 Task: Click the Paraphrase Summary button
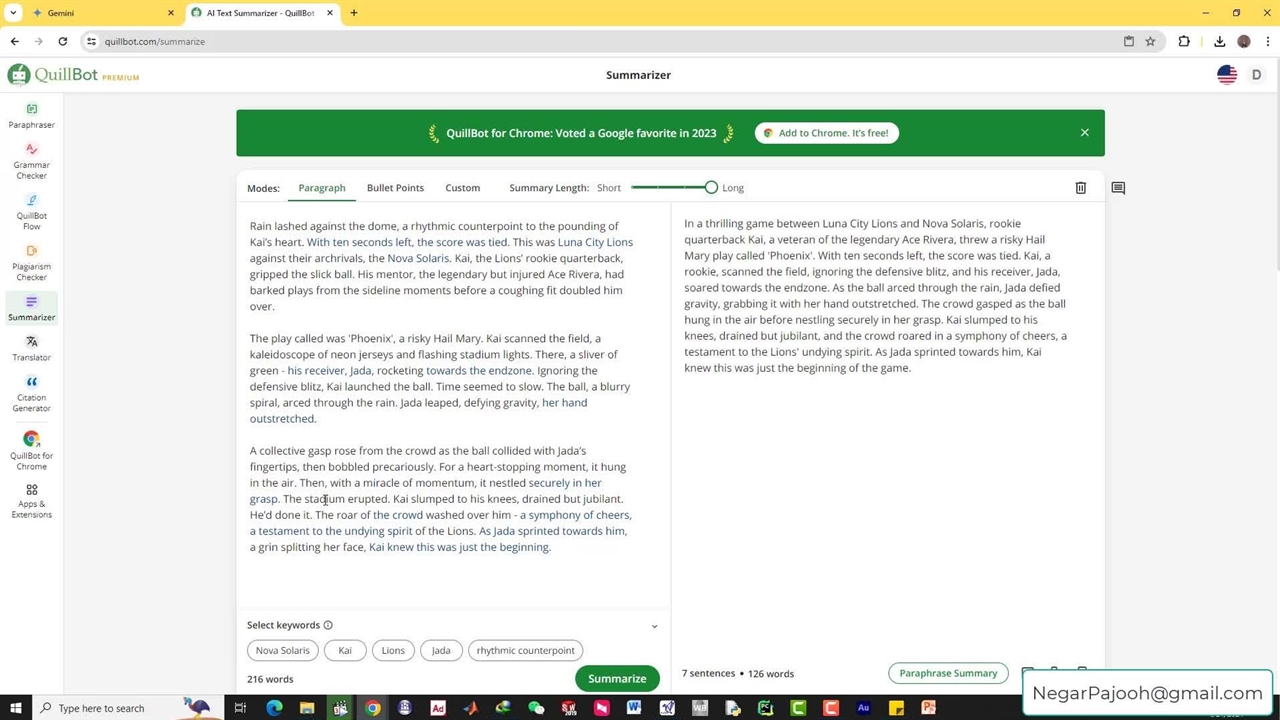tap(948, 673)
